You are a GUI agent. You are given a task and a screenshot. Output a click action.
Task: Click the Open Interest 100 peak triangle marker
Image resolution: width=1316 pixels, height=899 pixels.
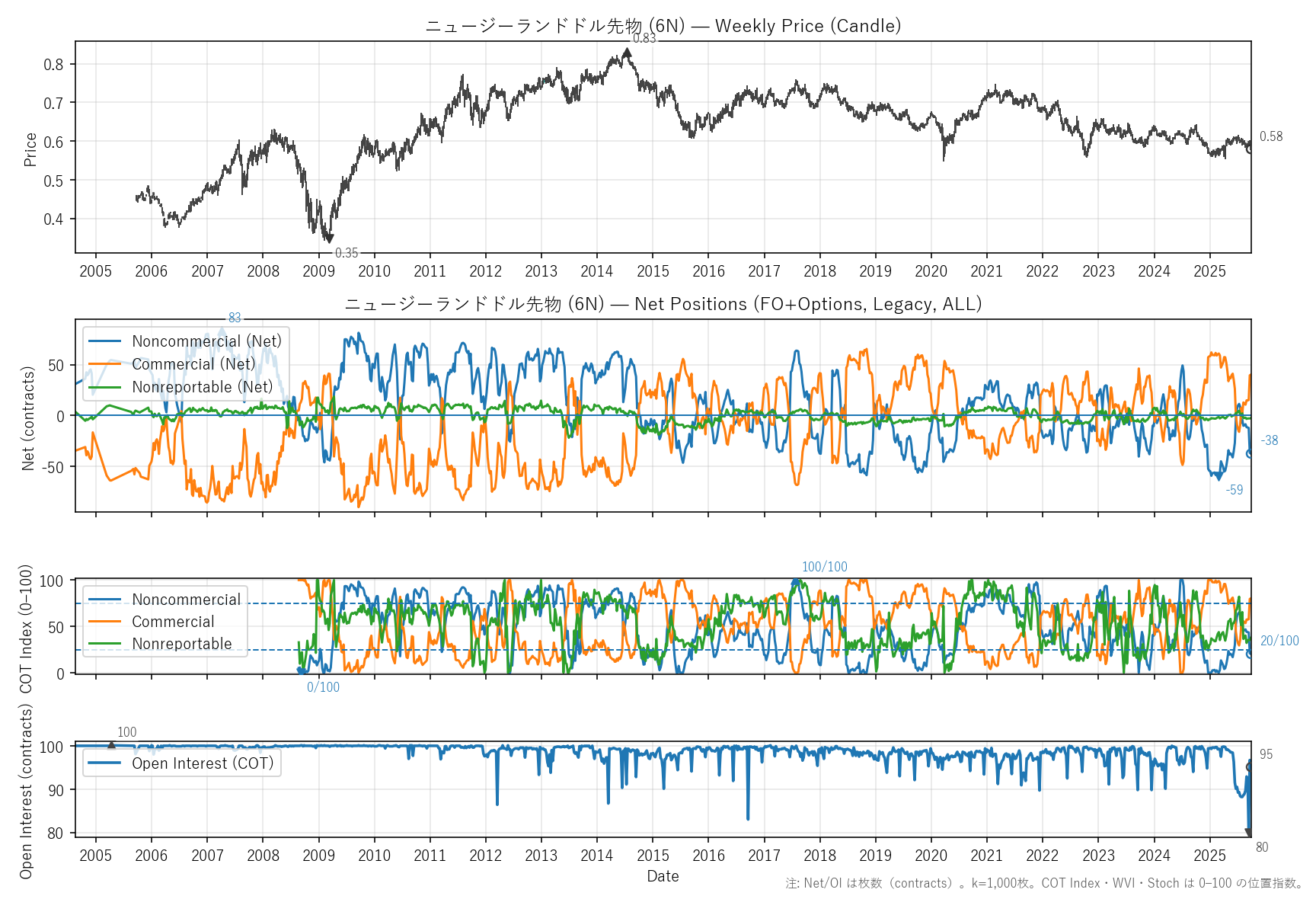112,745
